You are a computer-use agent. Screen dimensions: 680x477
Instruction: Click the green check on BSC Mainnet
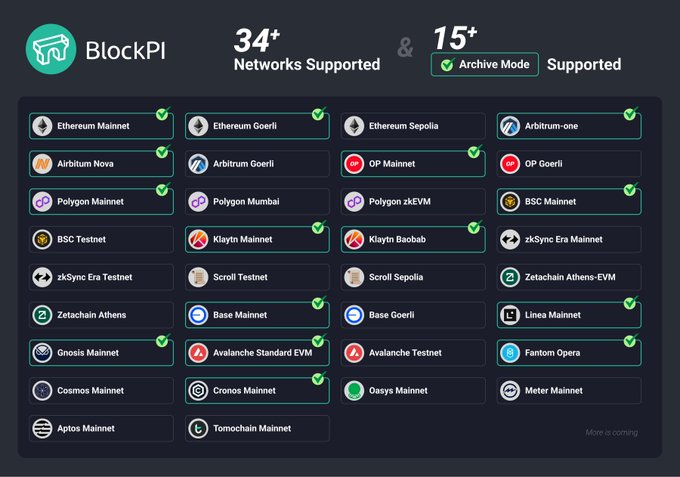[631, 189]
